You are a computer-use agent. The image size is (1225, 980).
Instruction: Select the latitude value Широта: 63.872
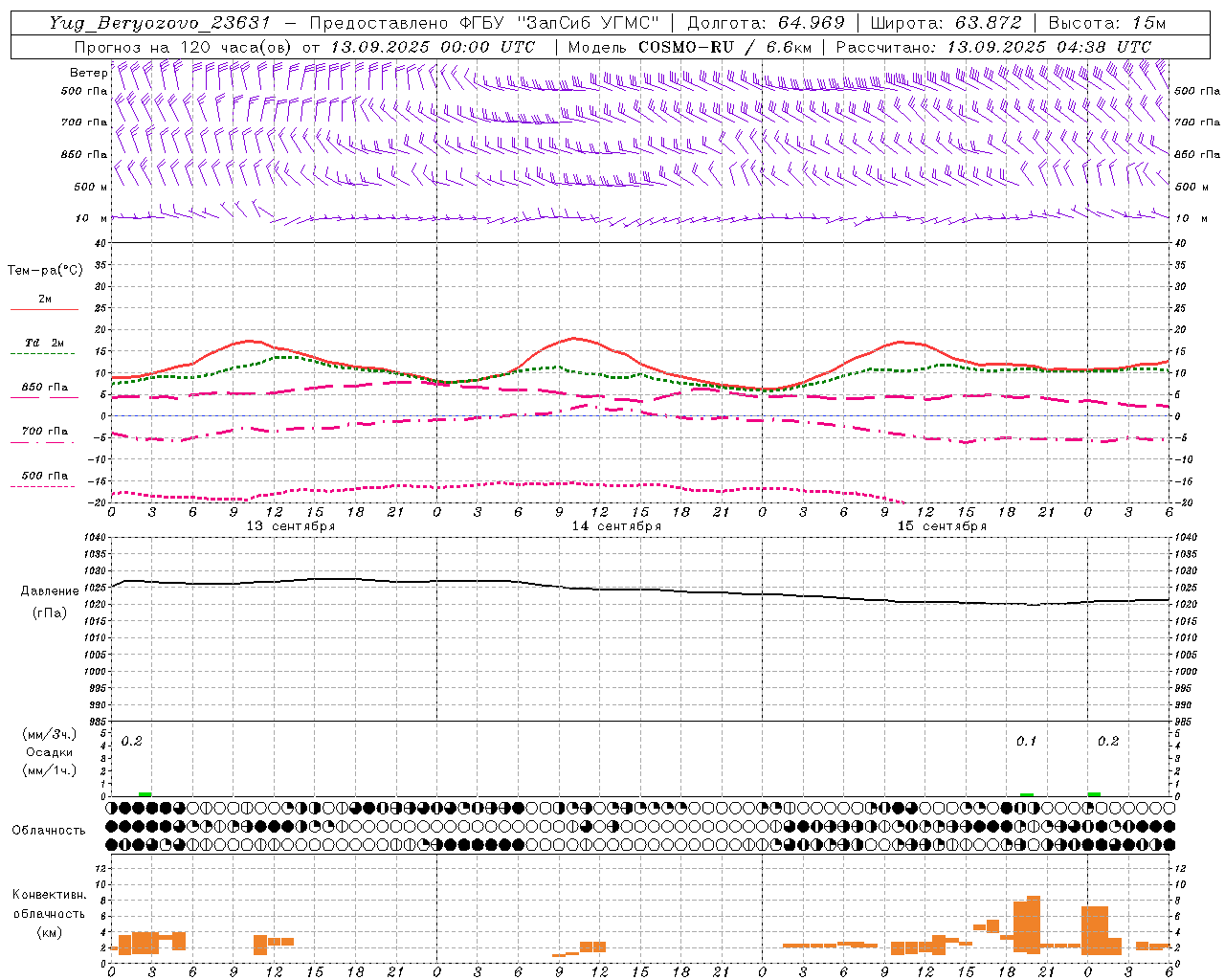[x=946, y=23]
